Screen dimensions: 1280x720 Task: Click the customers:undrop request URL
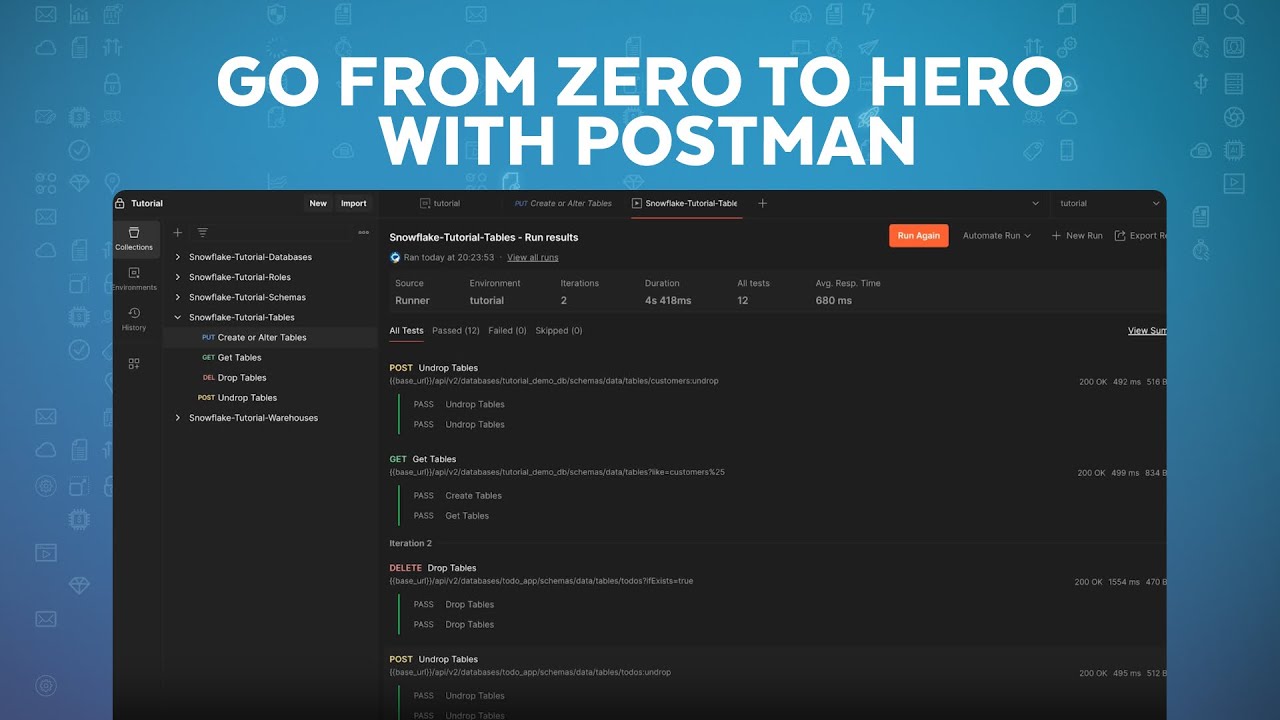(554, 381)
